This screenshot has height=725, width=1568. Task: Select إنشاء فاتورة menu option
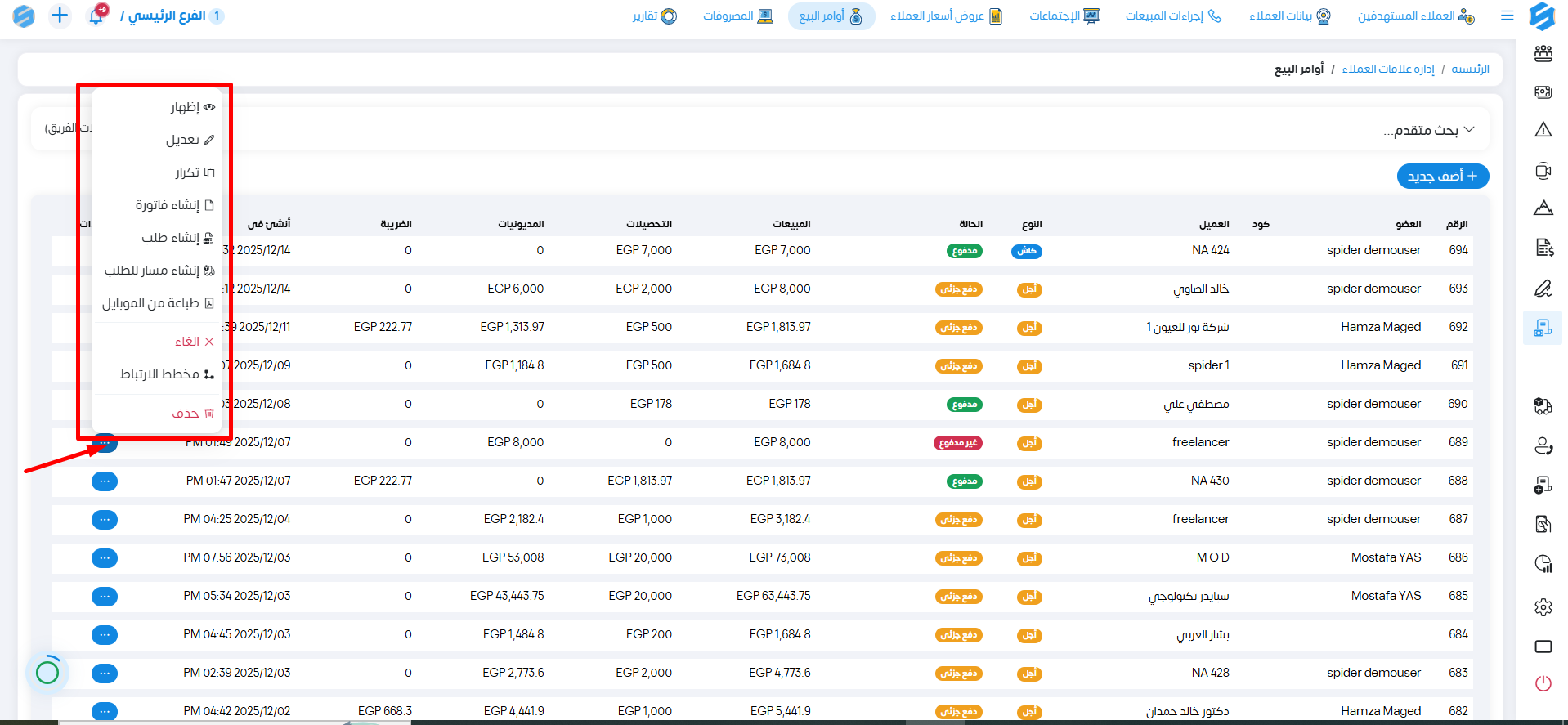(x=174, y=205)
